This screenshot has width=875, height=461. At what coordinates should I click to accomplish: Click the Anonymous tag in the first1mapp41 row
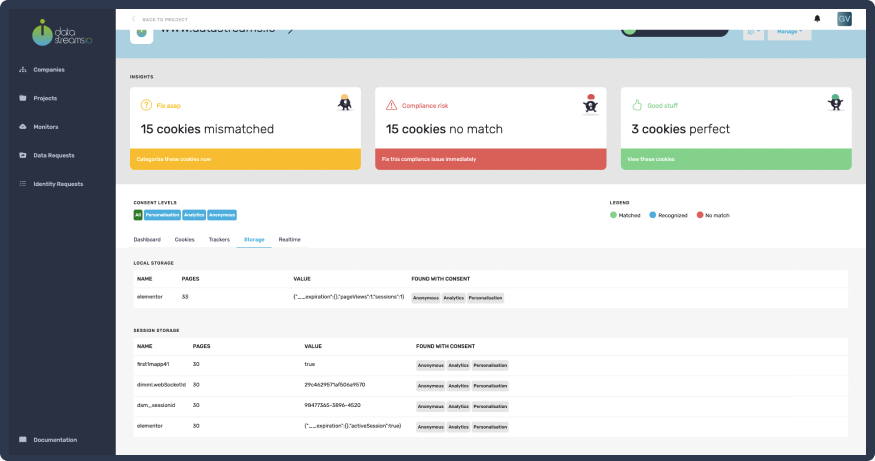431,366
